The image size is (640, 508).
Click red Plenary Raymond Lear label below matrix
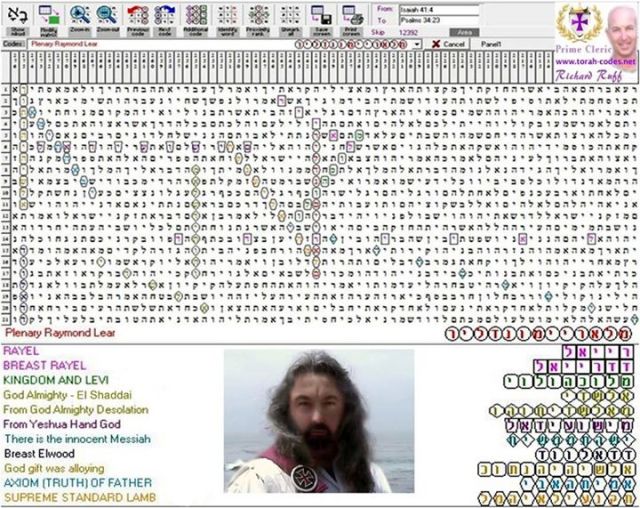point(60,333)
